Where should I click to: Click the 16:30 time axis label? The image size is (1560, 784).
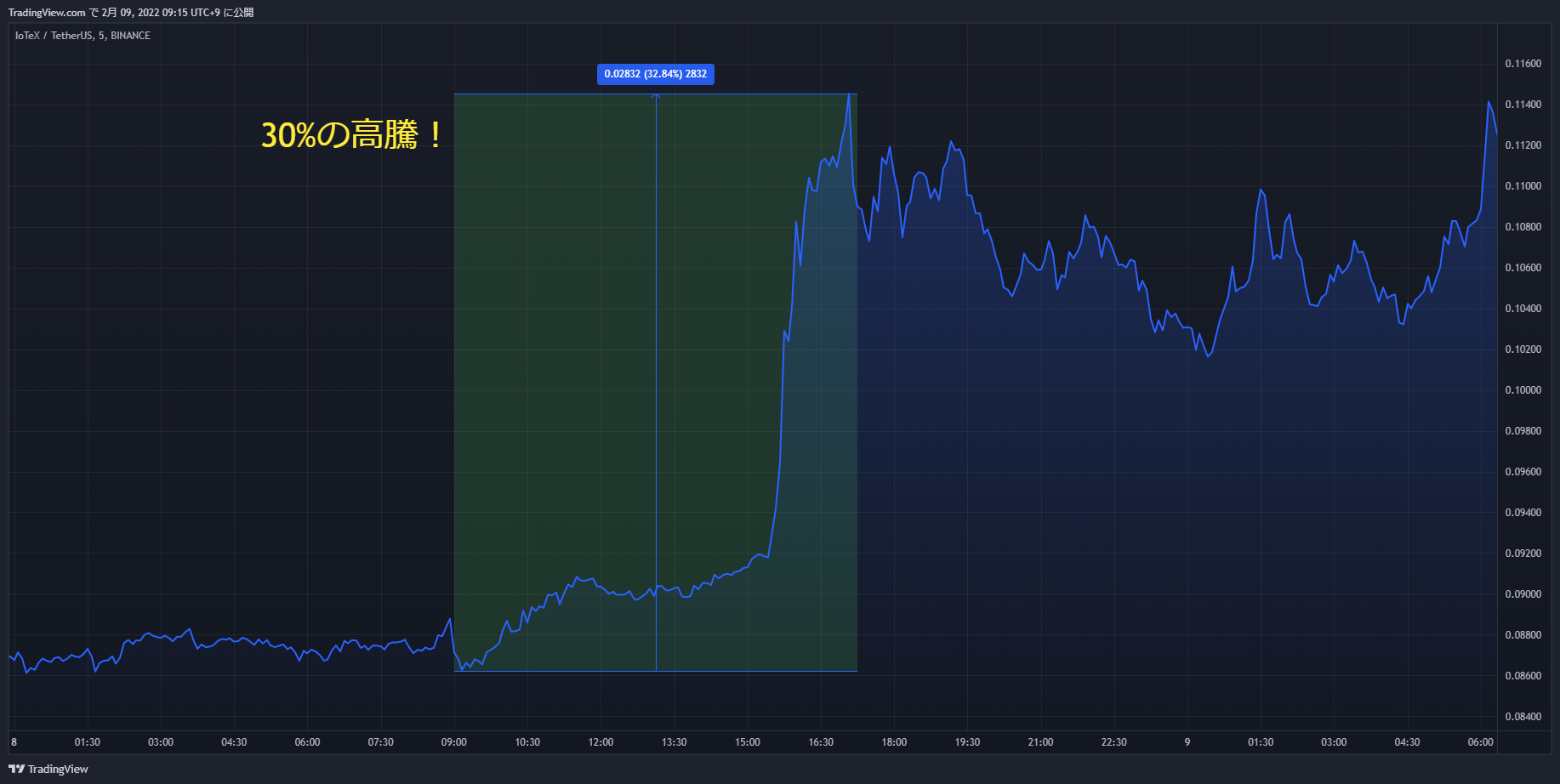pos(821,742)
